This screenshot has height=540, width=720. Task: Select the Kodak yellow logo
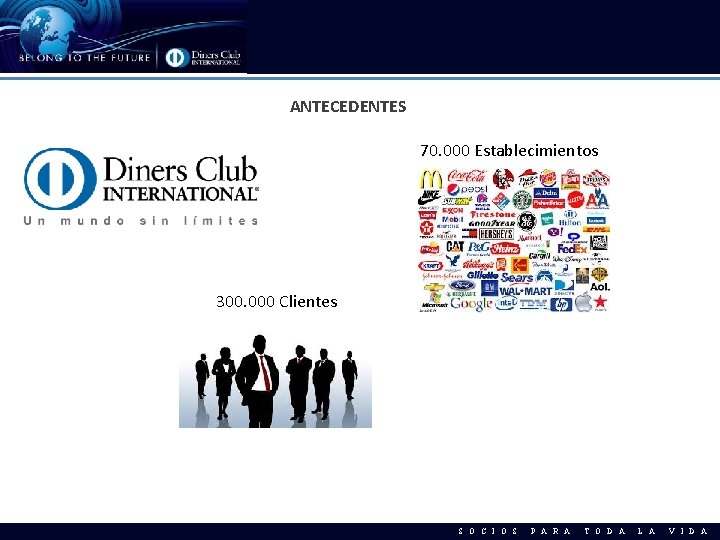[x=520, y=265]
